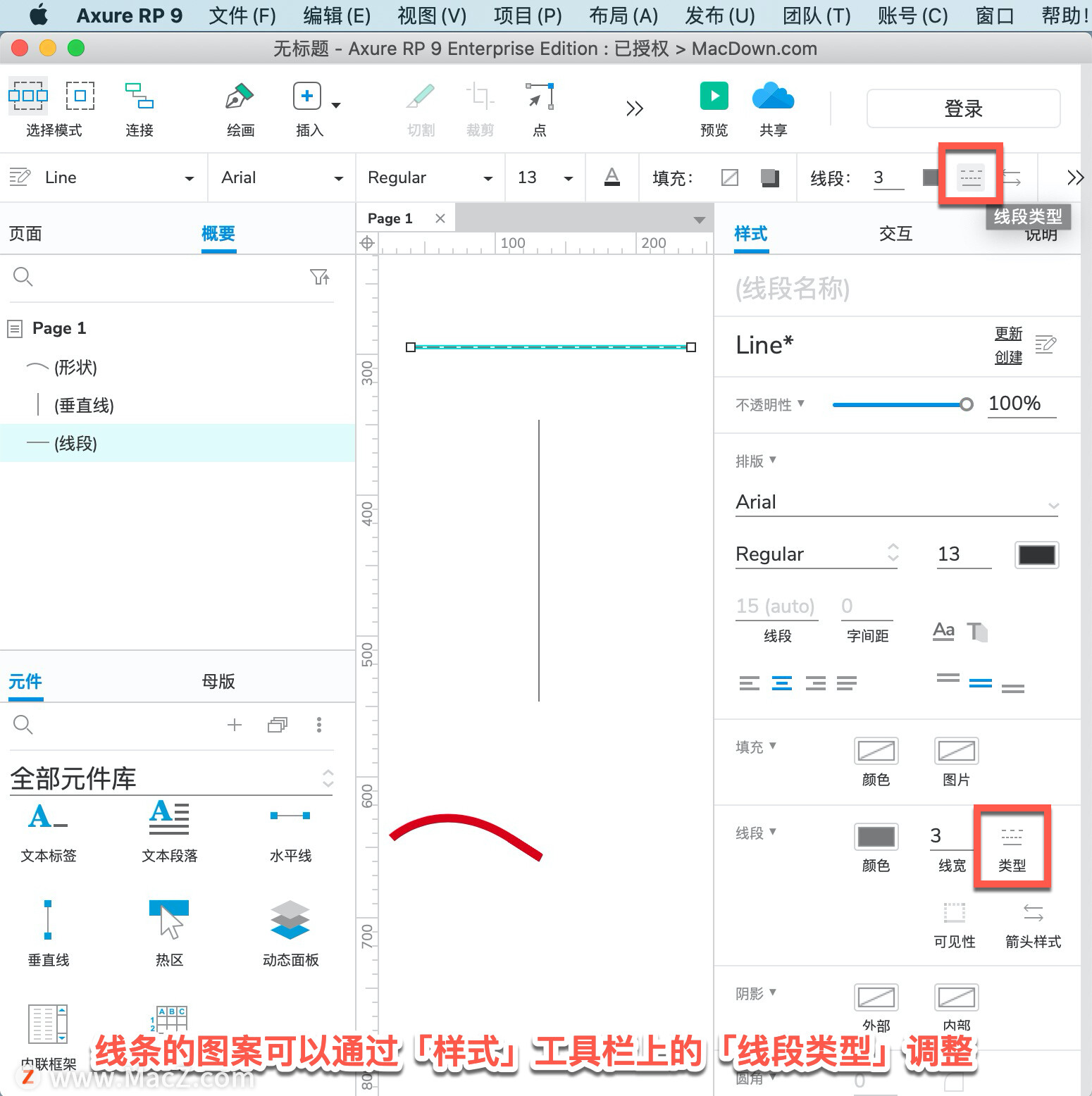Image resolution: width=1092 pixels, height=1096 pixels.
Task: Toggle center text alignment
Action: (x=782, y=683)
